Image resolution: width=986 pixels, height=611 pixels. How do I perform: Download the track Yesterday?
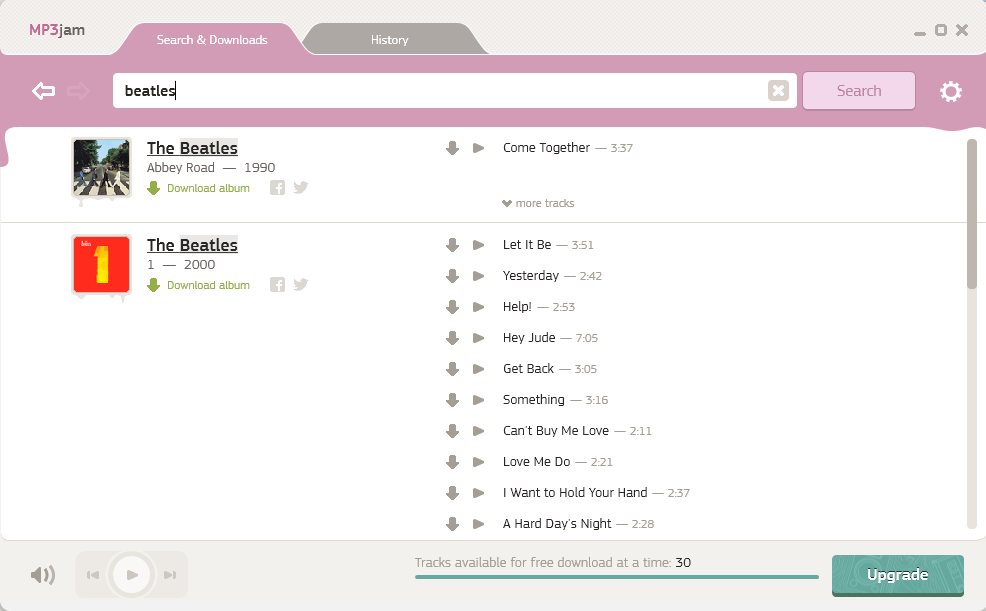tap(452, 276)
